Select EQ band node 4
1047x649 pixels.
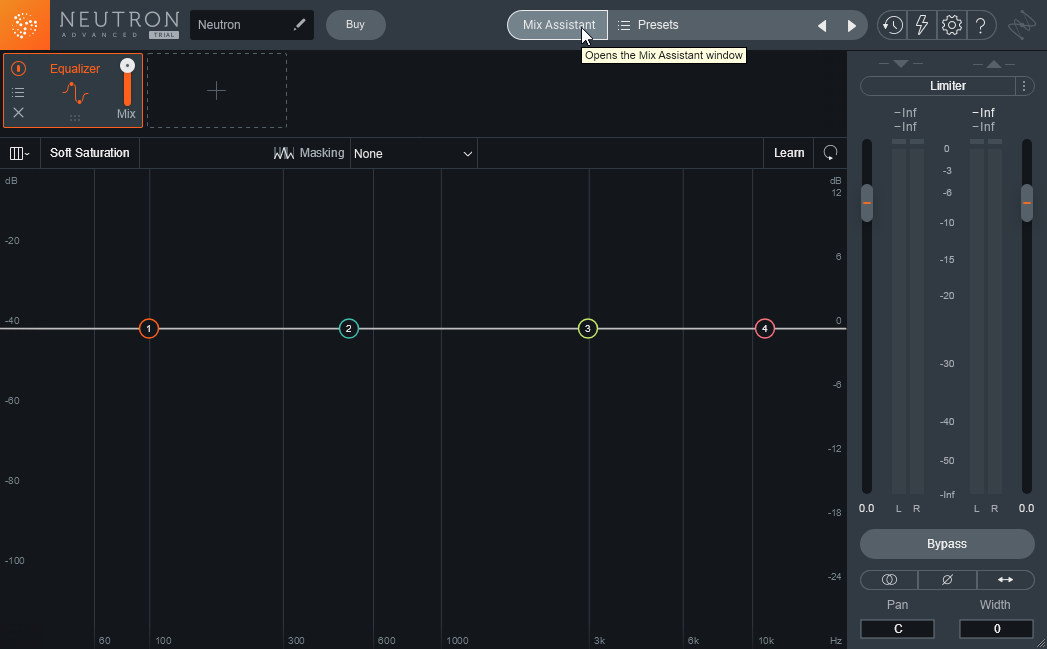tap(765, 329)
